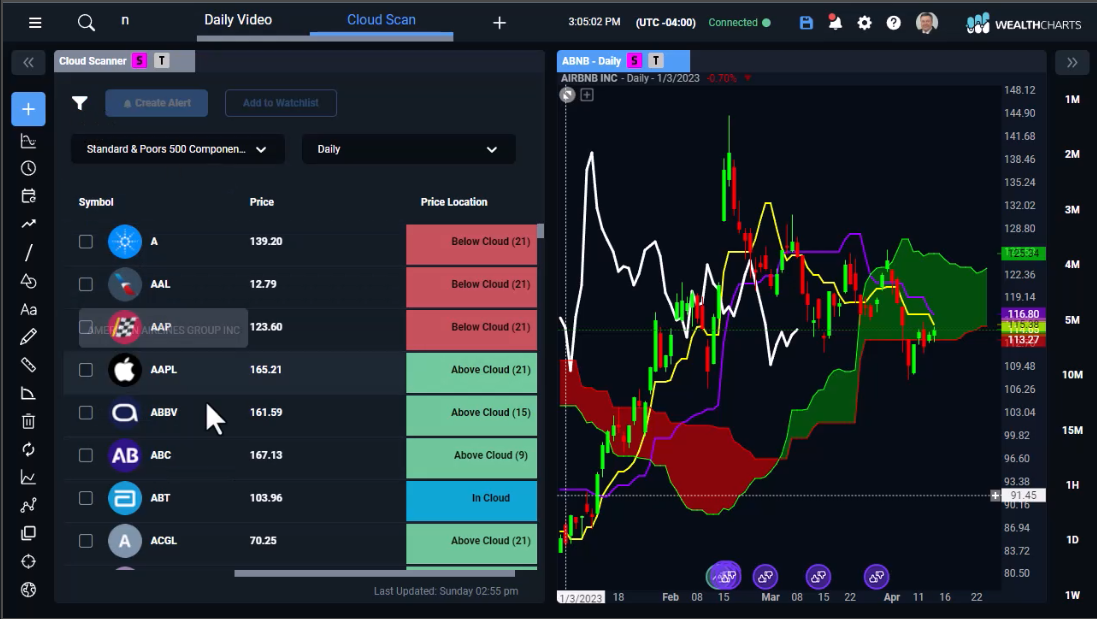Toggle the T link on Cloud Scanner
The height and width of the screenshot is (619, 1097).
(162, 61)
